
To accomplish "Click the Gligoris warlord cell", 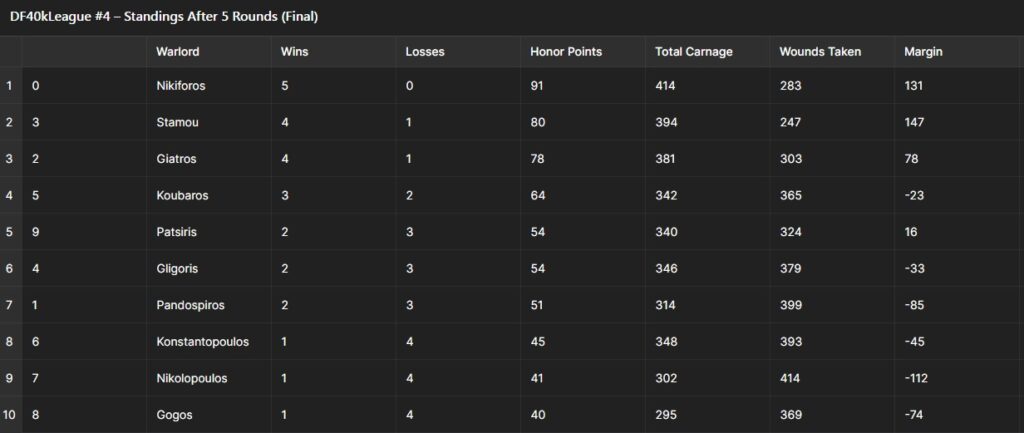I will 178,268.
